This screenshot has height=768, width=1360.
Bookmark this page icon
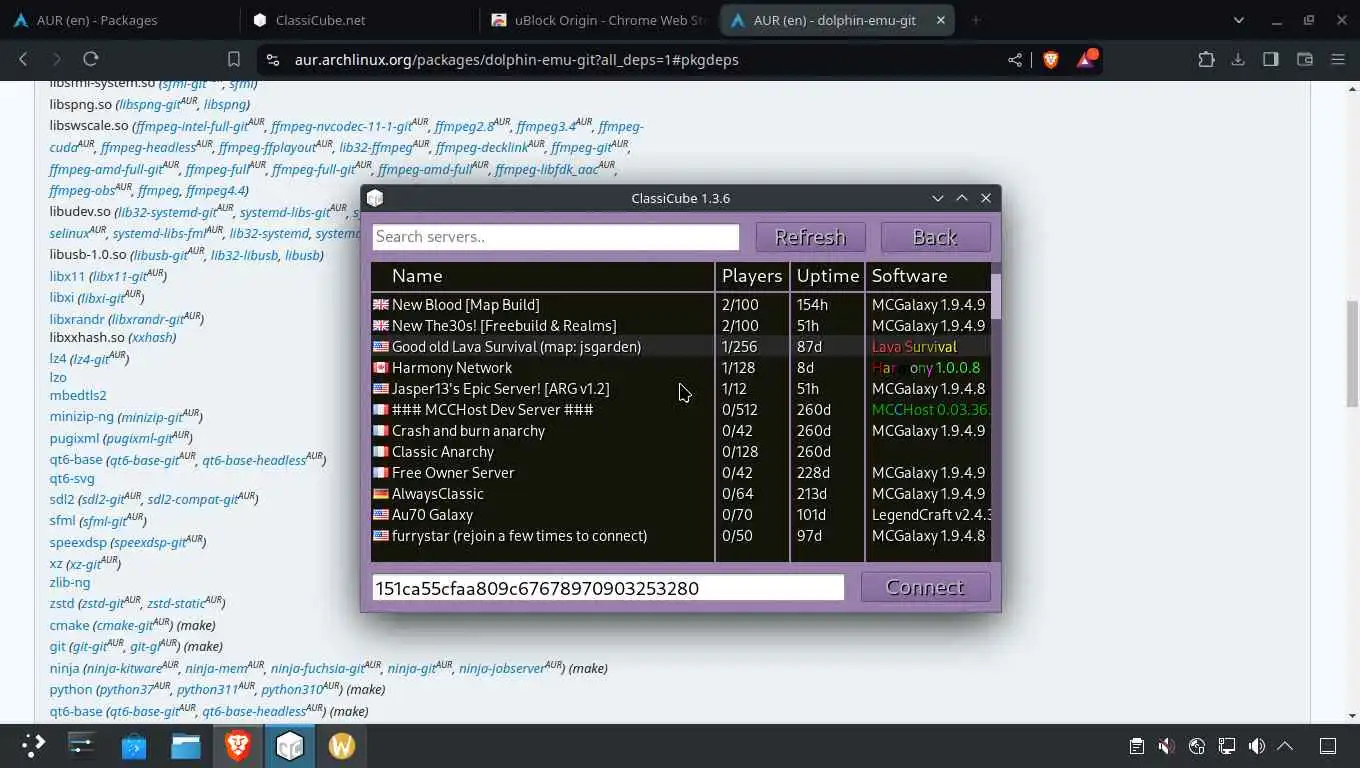pyautogui.click(x=233, y=59)
